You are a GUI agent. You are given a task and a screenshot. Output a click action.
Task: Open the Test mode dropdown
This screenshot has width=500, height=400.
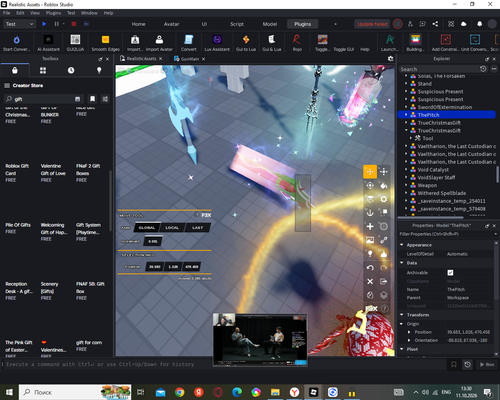[19, 24]
